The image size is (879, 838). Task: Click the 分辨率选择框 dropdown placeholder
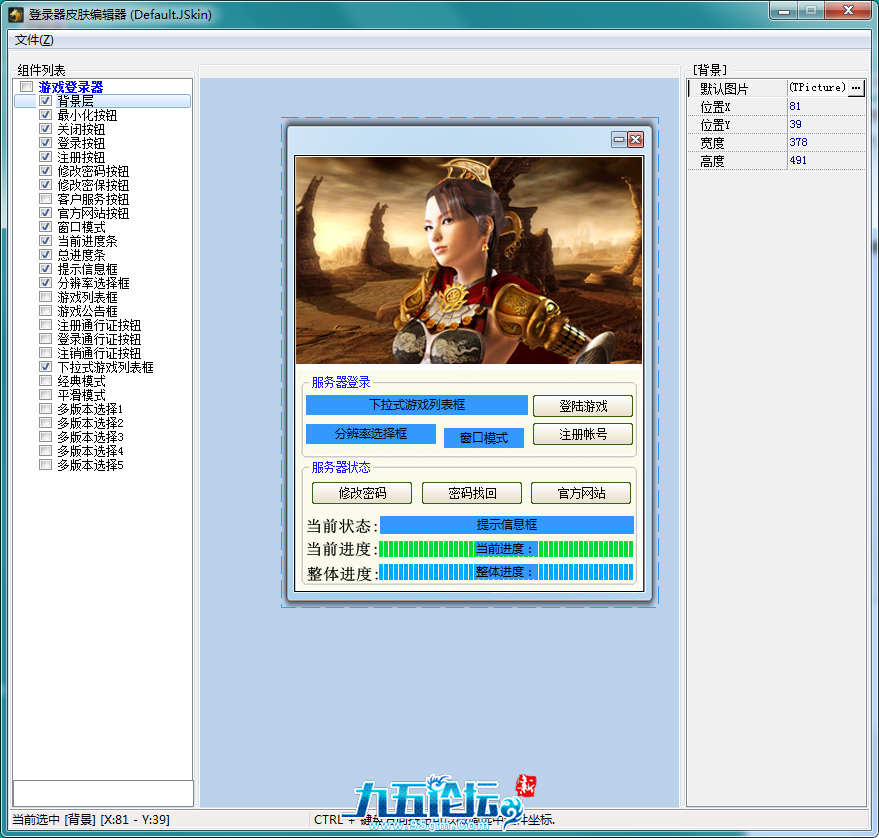(x=370, y=434)
